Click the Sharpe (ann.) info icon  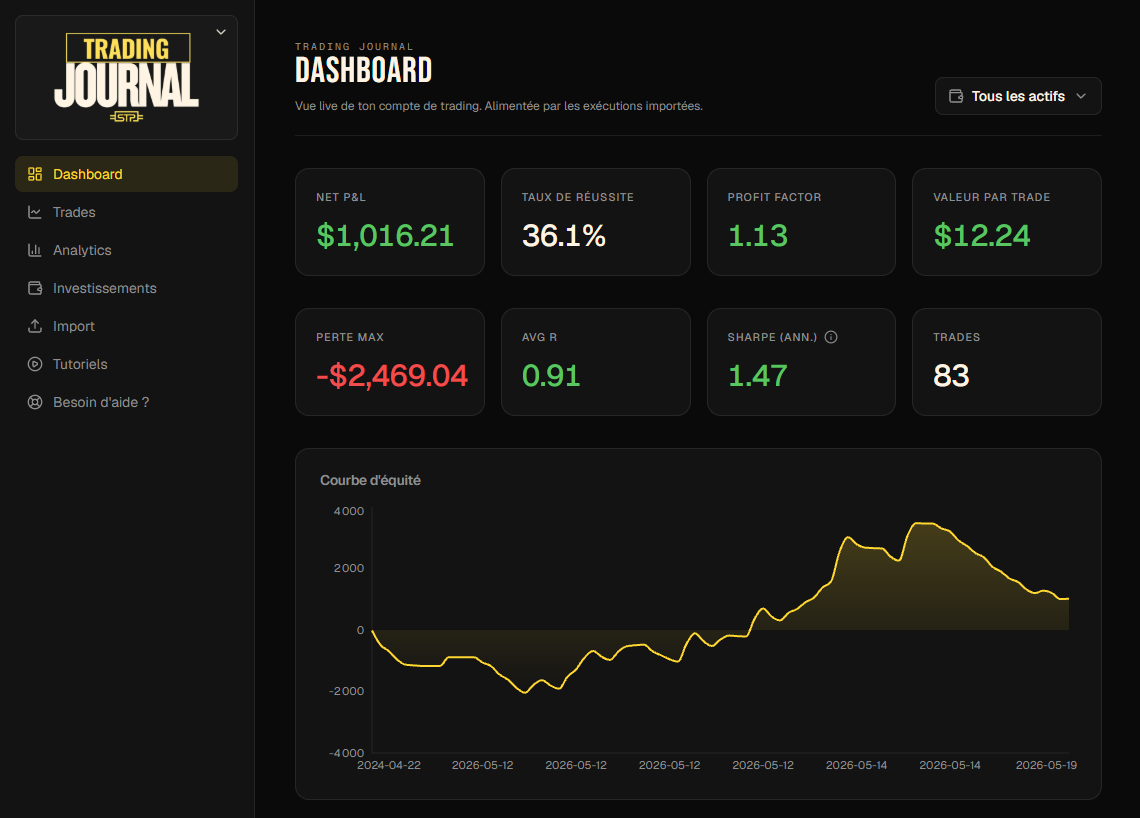[831, 337]
